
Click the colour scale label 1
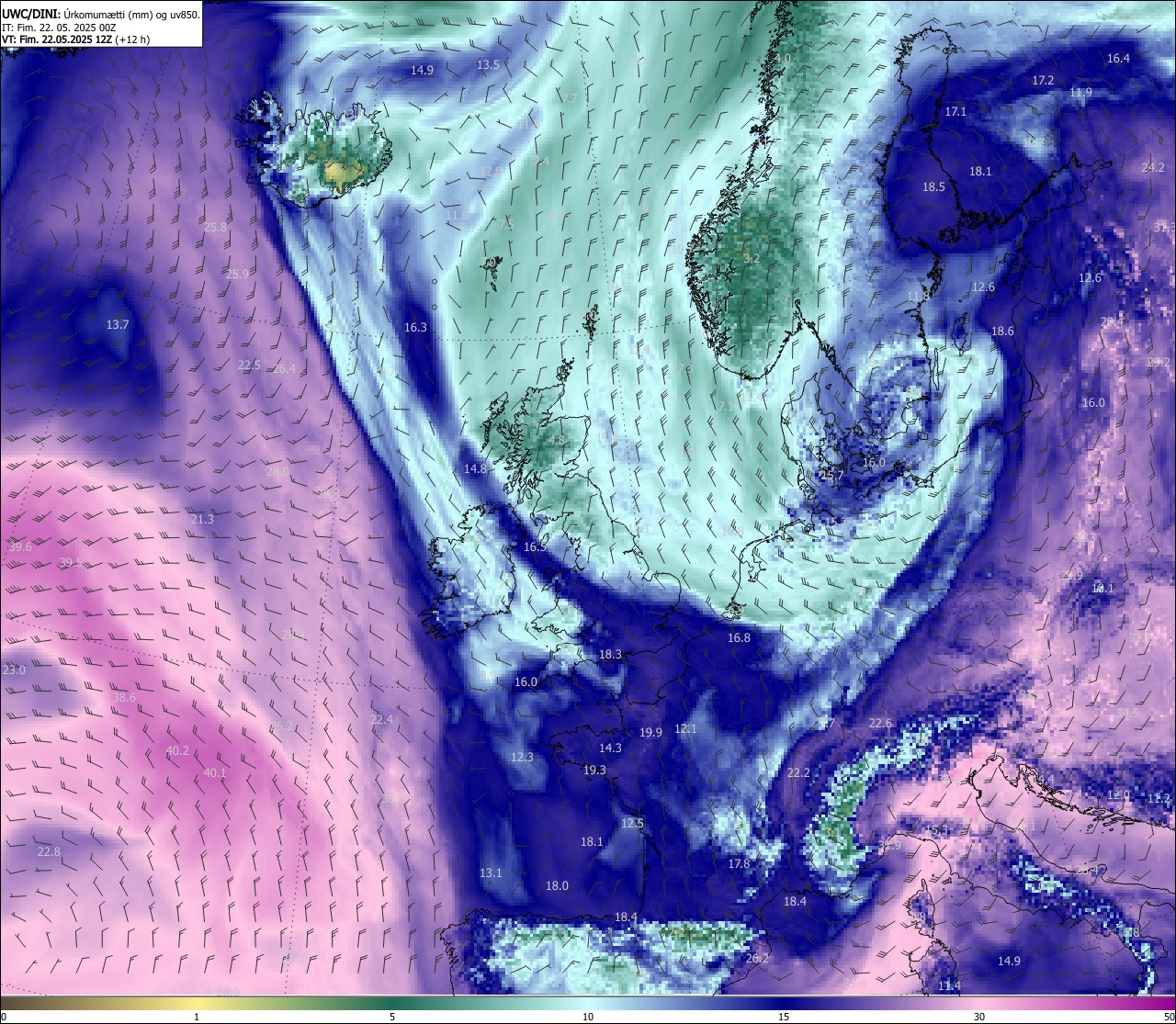pos(197,1017)
